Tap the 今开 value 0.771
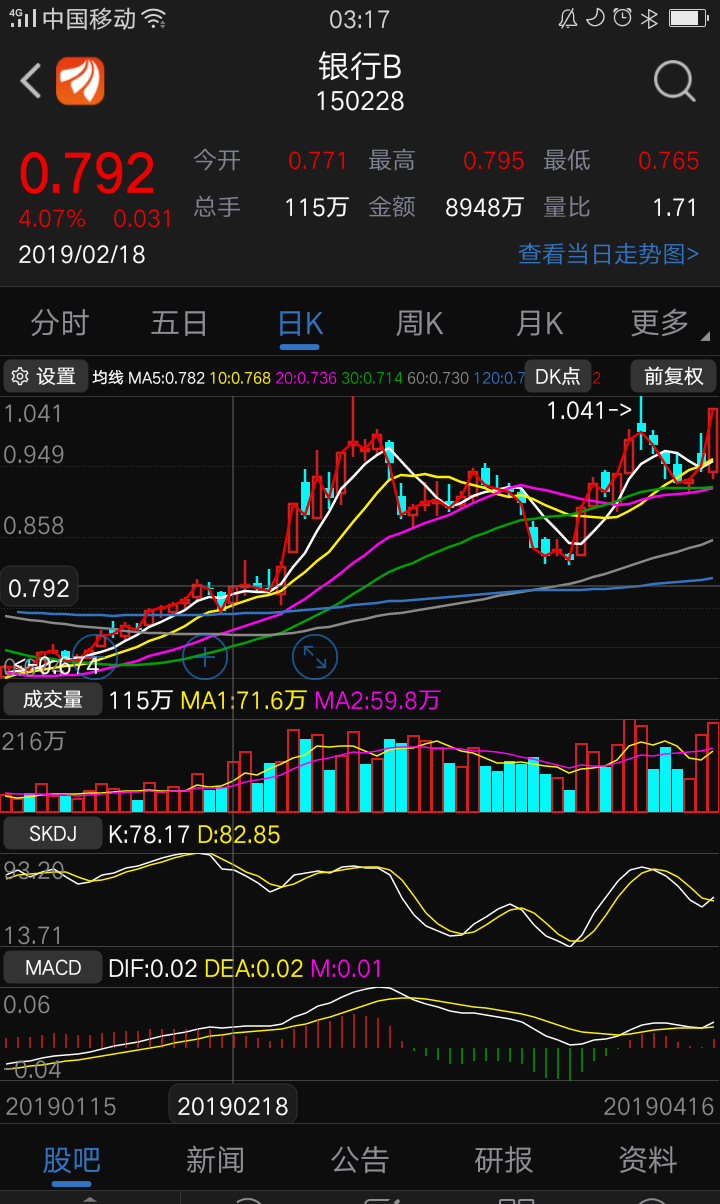Screen dimensions: 720x1204 tap(317, 161)
